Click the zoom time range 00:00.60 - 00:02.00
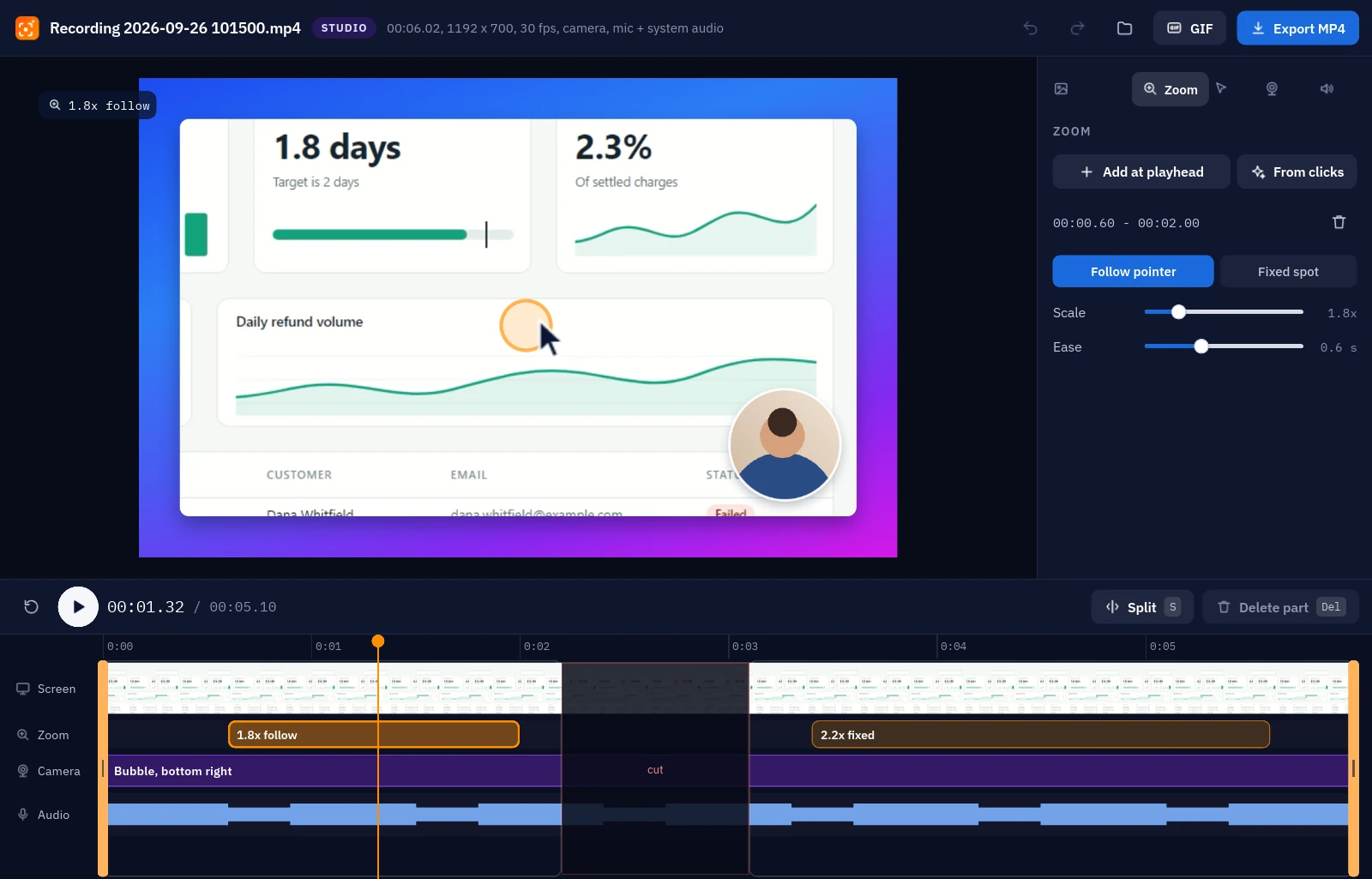 click(x=1126, y=223)
